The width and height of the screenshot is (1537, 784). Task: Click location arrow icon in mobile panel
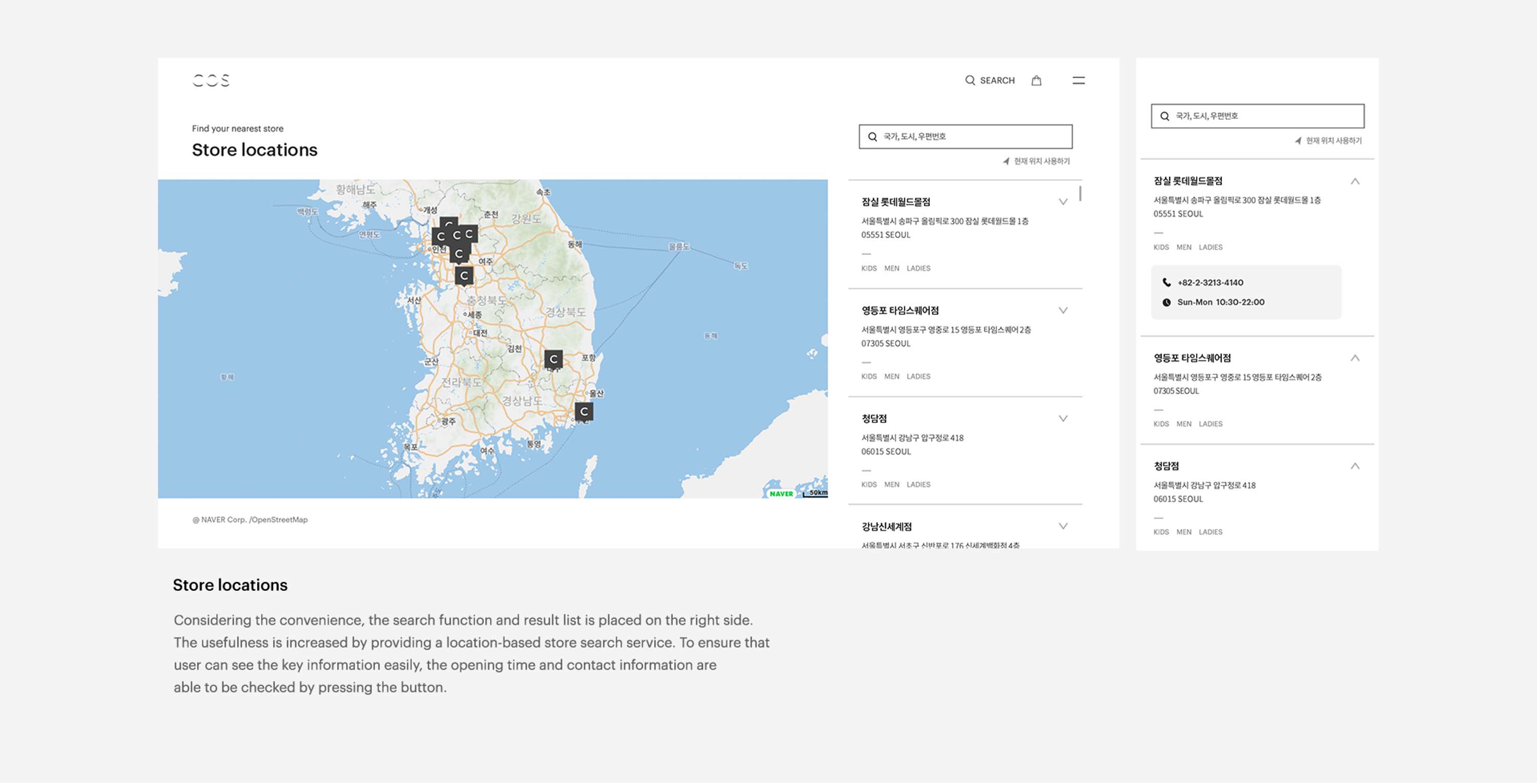[x=1298, y=141]
